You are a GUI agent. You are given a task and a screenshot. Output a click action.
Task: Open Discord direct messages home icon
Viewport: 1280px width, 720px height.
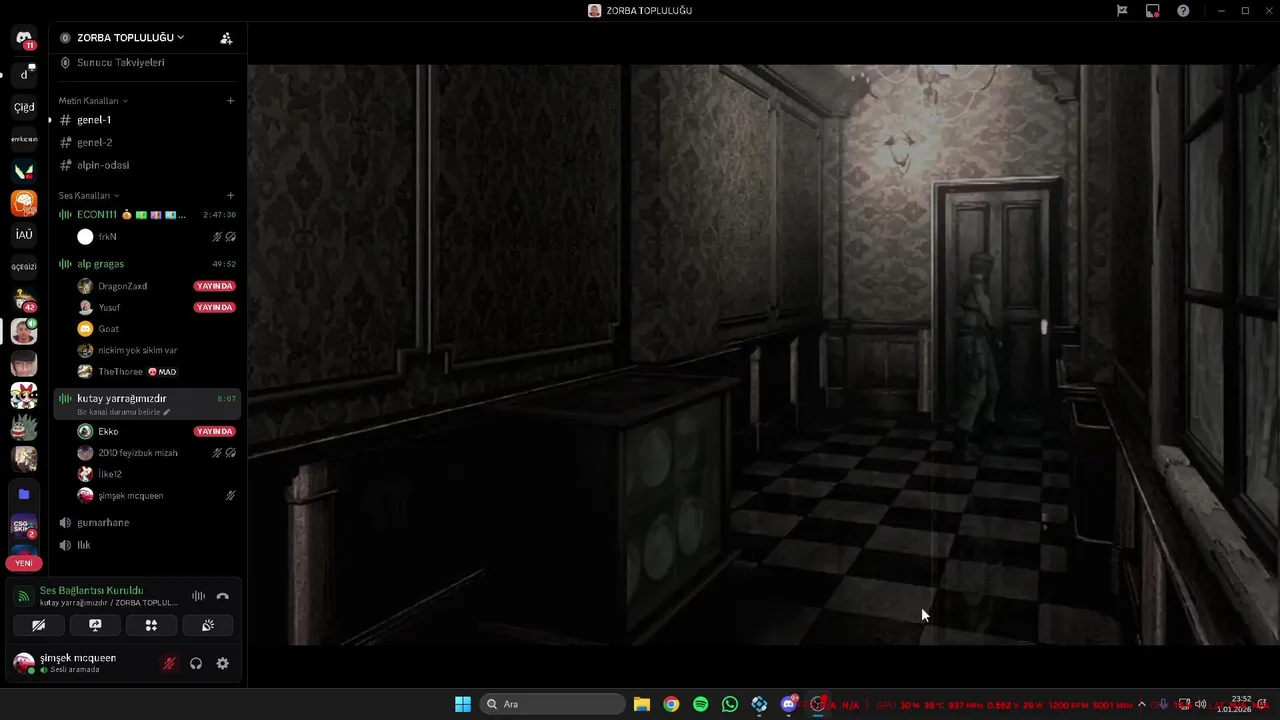point(24,38)
